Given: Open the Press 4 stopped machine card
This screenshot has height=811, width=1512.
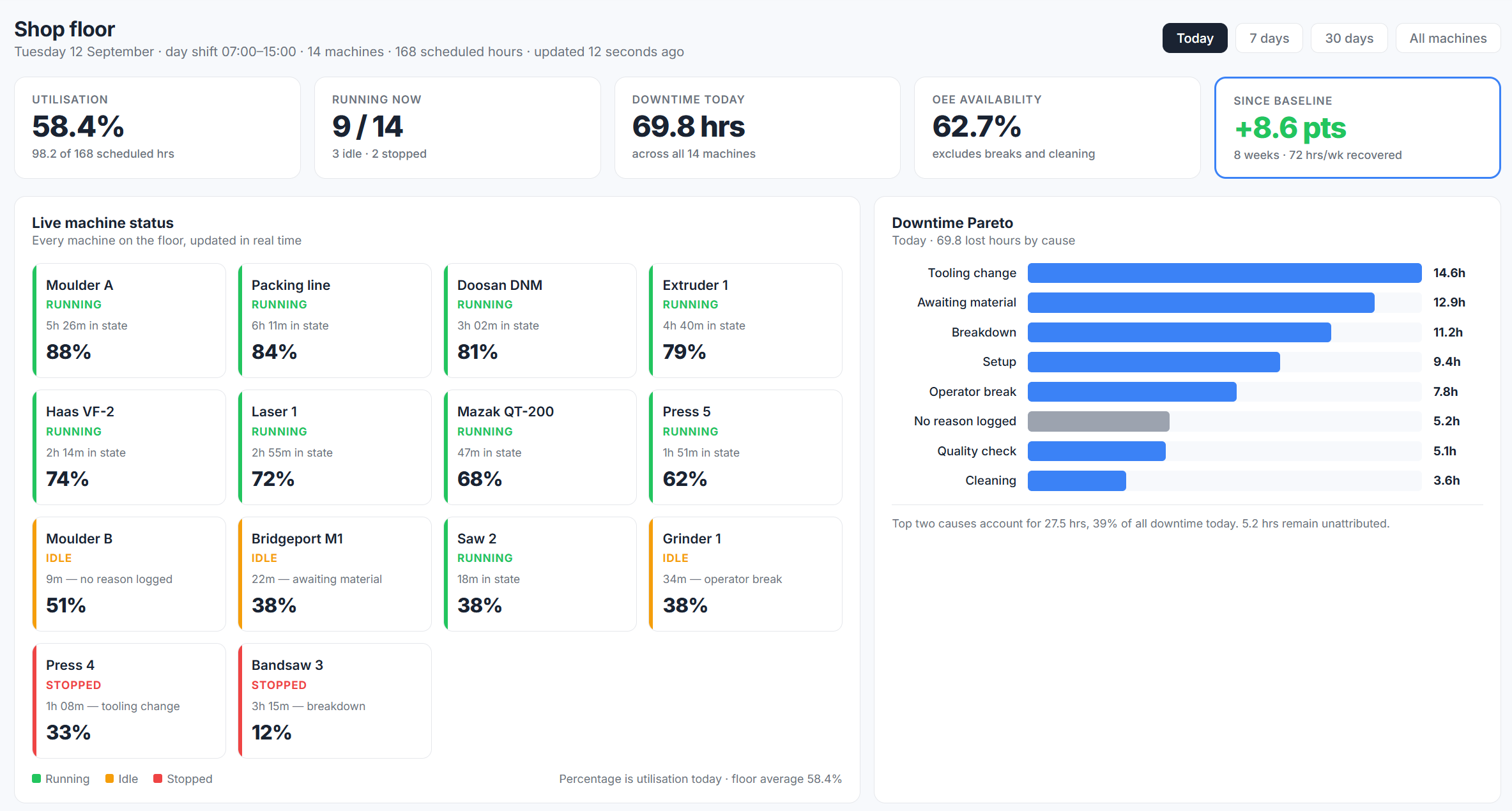Looking at the screenshot, I should point(129,701).
